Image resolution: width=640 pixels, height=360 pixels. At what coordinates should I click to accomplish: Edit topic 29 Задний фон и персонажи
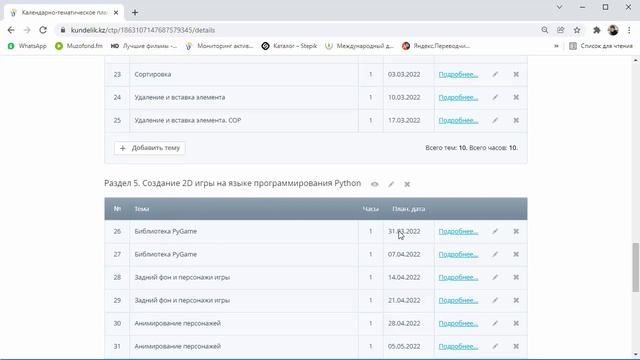(495, 300)
